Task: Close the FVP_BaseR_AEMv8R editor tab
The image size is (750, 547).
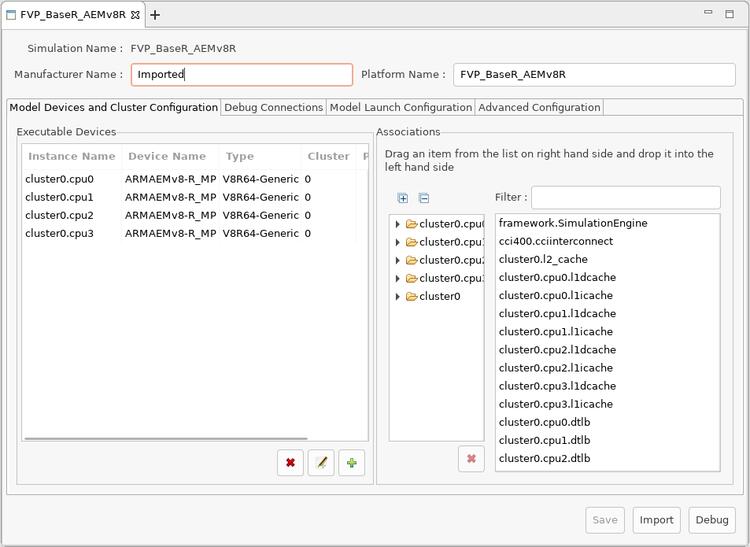Action: [136, 15]
